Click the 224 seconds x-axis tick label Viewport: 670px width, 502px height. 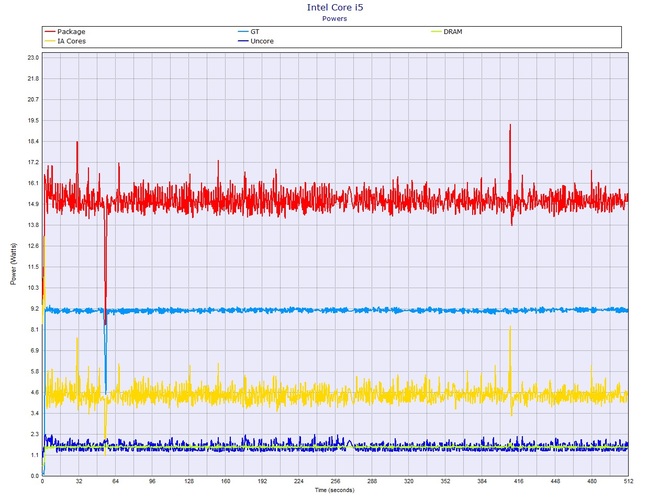(x=299, y=481)
